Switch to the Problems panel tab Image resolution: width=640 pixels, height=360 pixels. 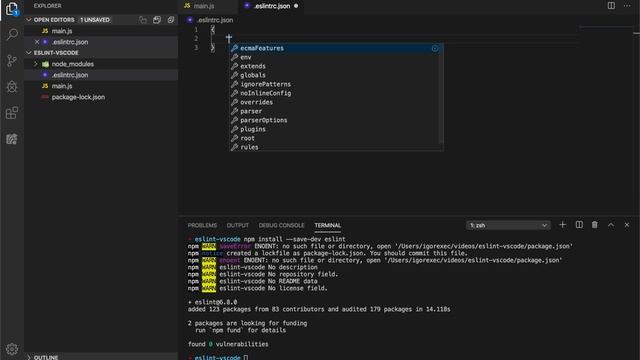[202, 225]
